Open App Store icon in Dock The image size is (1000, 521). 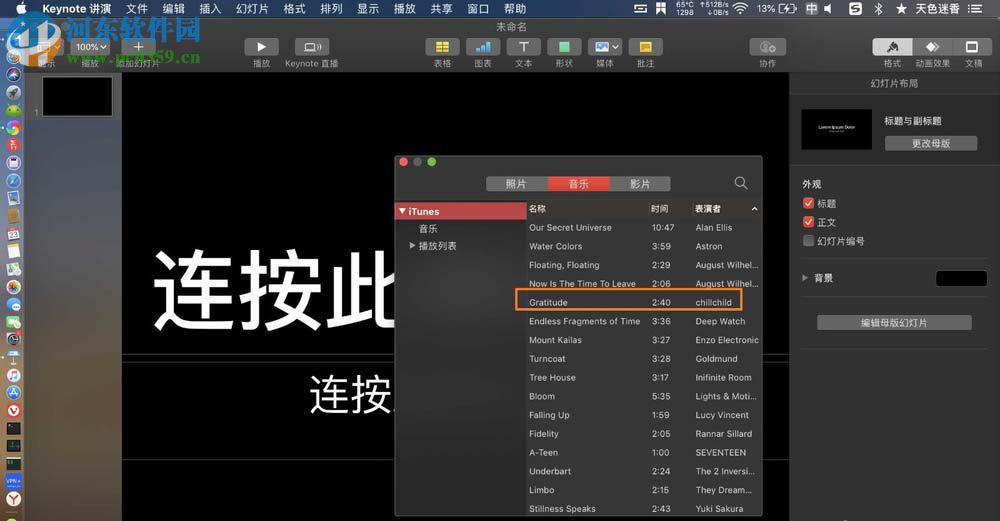point(13,393)
